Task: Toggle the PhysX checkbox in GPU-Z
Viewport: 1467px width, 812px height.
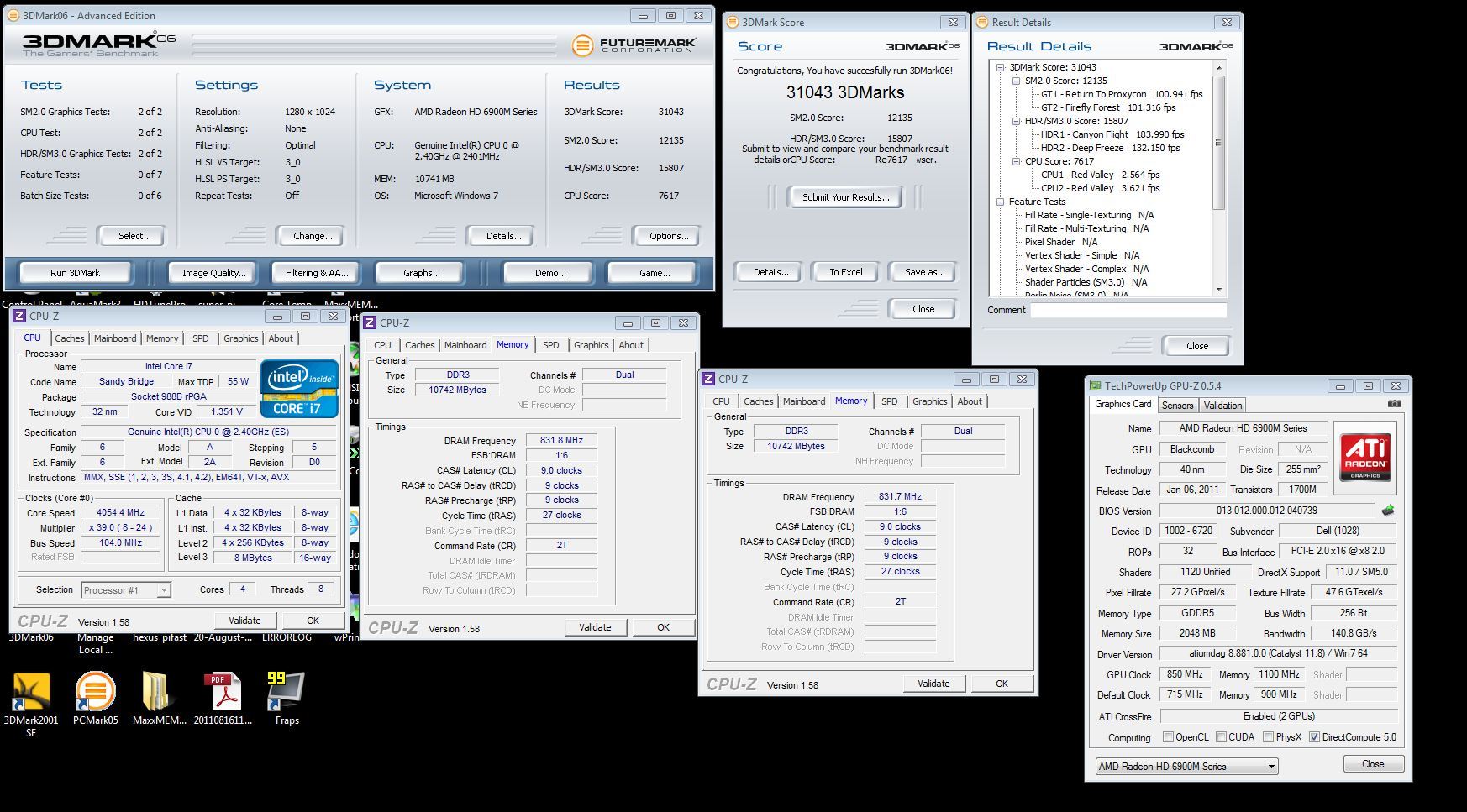Action: click(1268, 737)
